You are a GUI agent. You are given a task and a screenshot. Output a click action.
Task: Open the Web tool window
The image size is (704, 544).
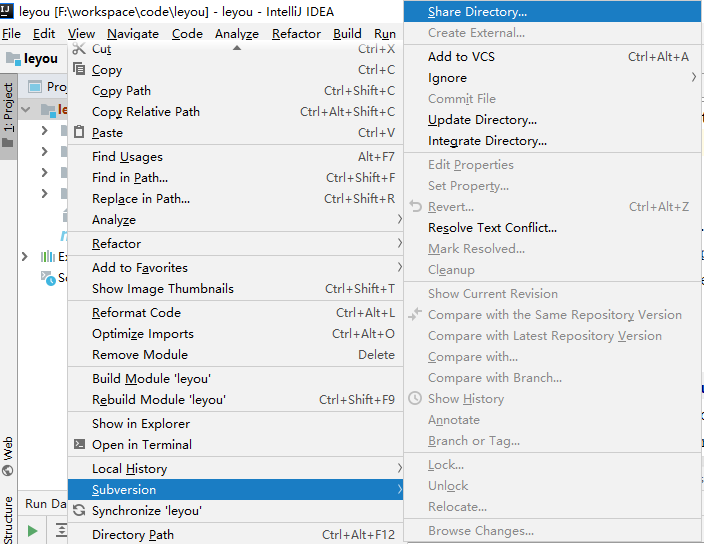point(8,456)
